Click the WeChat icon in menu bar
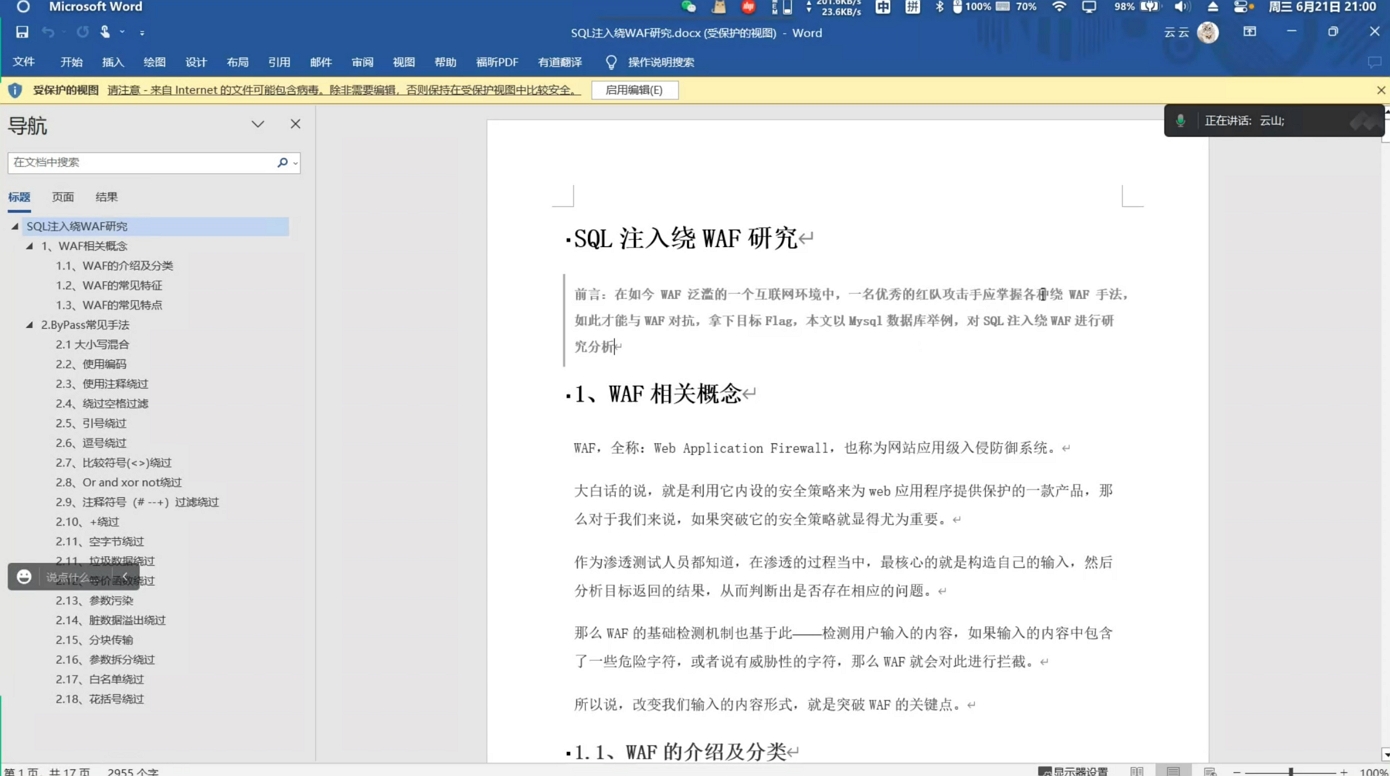This screenshot has width=1390, height=776. (688, 7)
